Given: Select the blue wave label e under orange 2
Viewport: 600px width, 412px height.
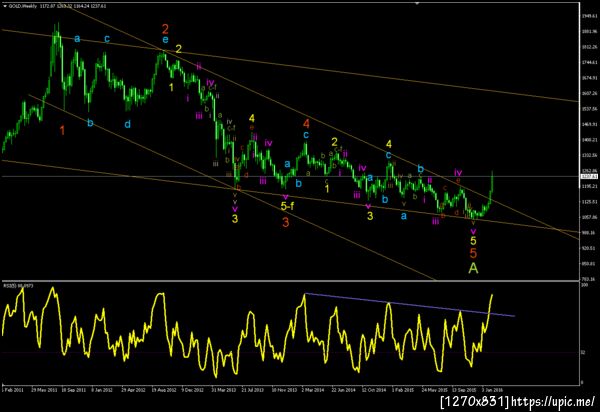Looking at the screenshot, I should pos(165,40).
